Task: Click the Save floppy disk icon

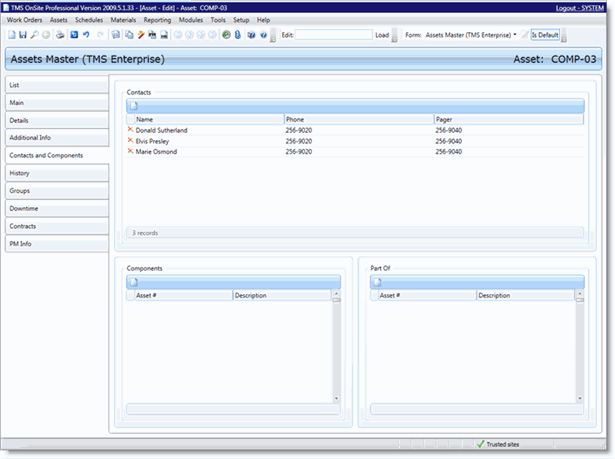Action: (x=23, y=35)
